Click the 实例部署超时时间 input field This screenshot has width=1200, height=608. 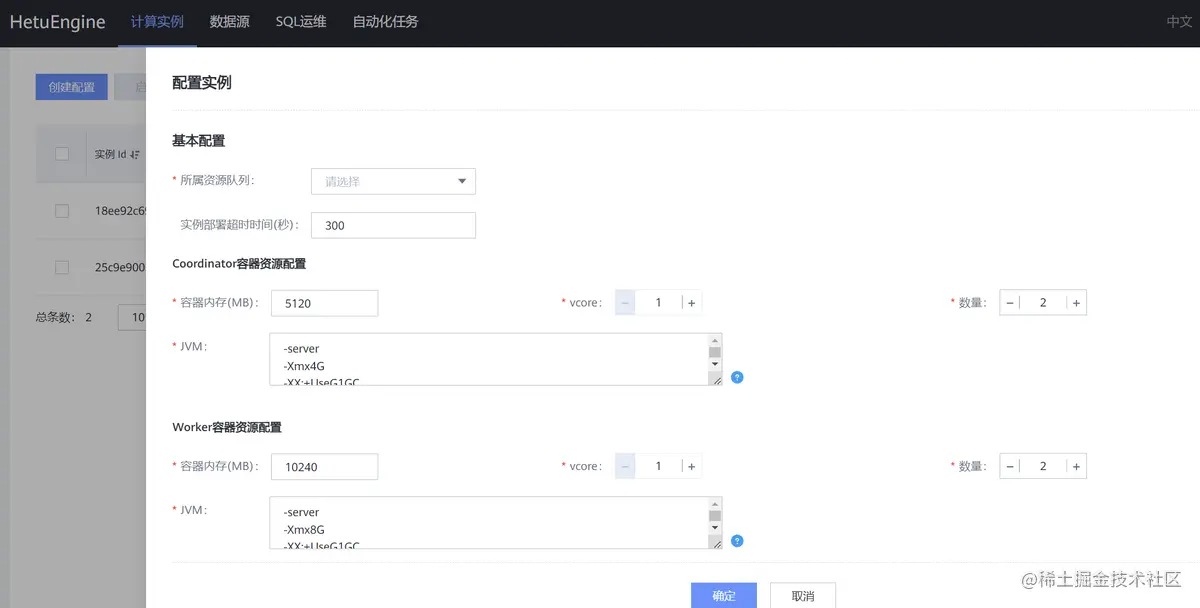393,225
